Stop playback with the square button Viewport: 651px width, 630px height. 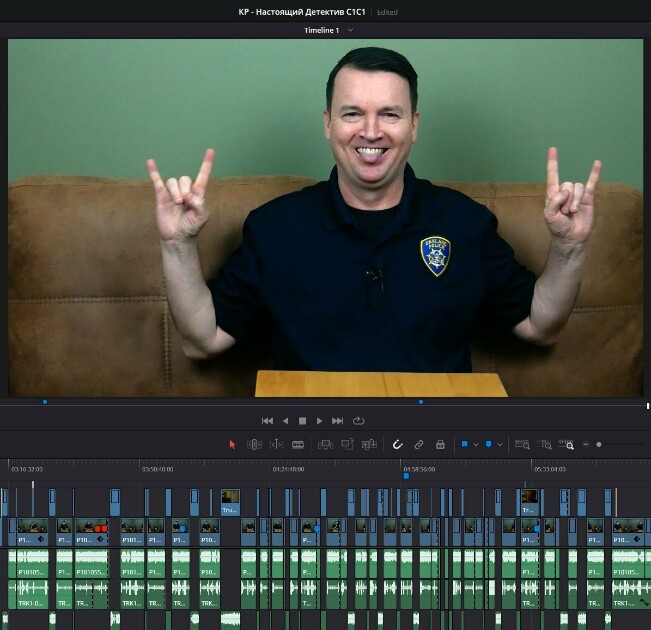click(302, 421)
